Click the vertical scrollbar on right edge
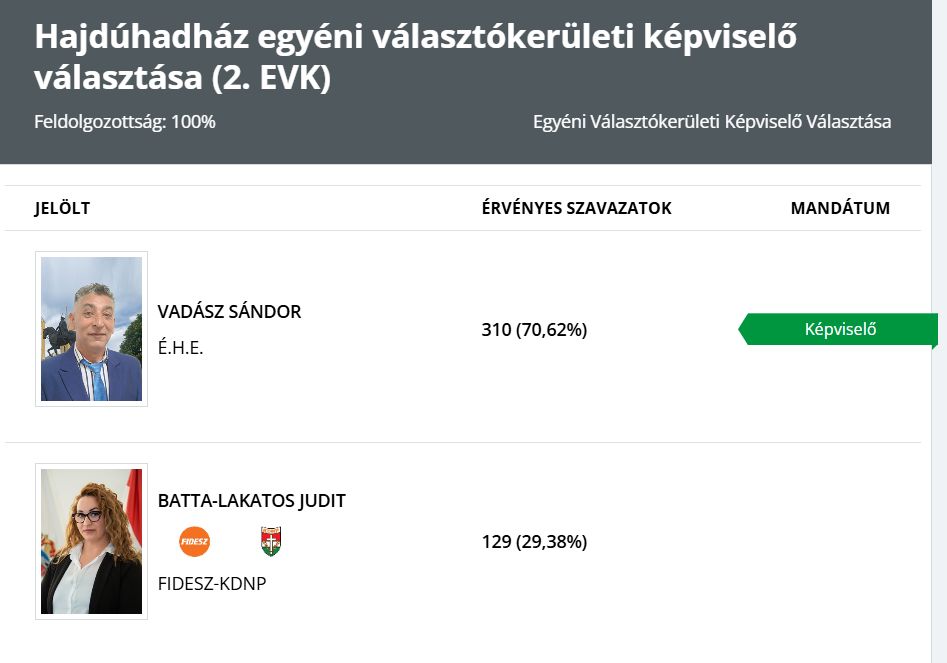The image size is (947, 663). [939, 332]
